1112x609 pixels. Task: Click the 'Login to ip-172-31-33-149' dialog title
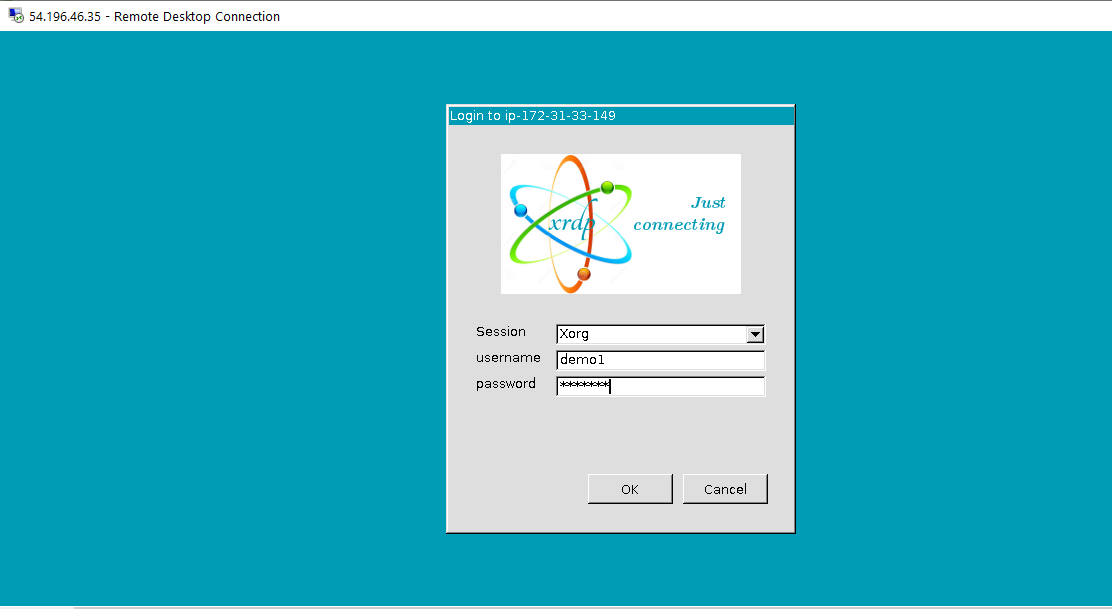pyautogui.click(x=533, y=116)
